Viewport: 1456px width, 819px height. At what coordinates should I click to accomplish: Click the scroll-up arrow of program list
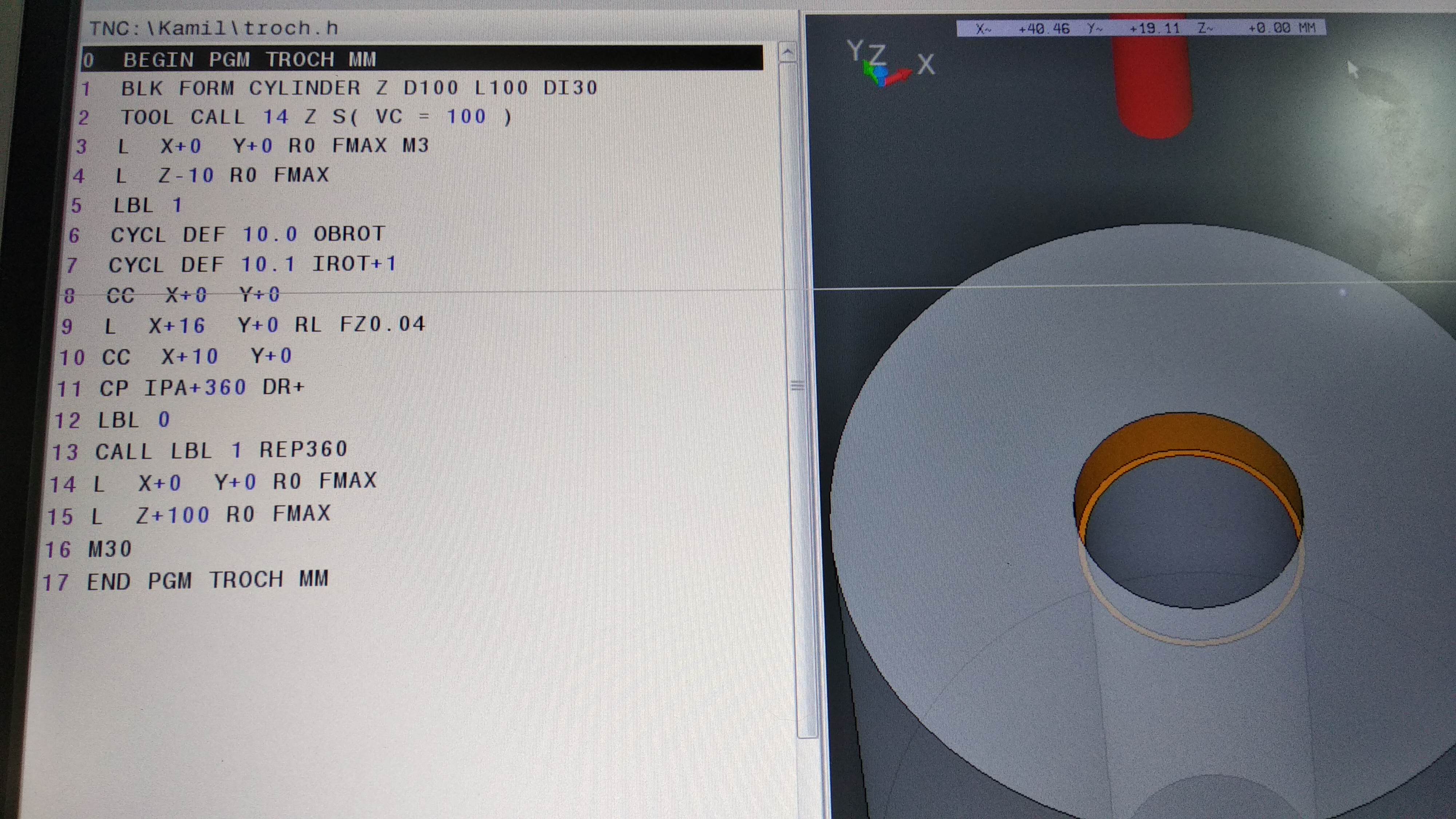(x=788, y=52)
